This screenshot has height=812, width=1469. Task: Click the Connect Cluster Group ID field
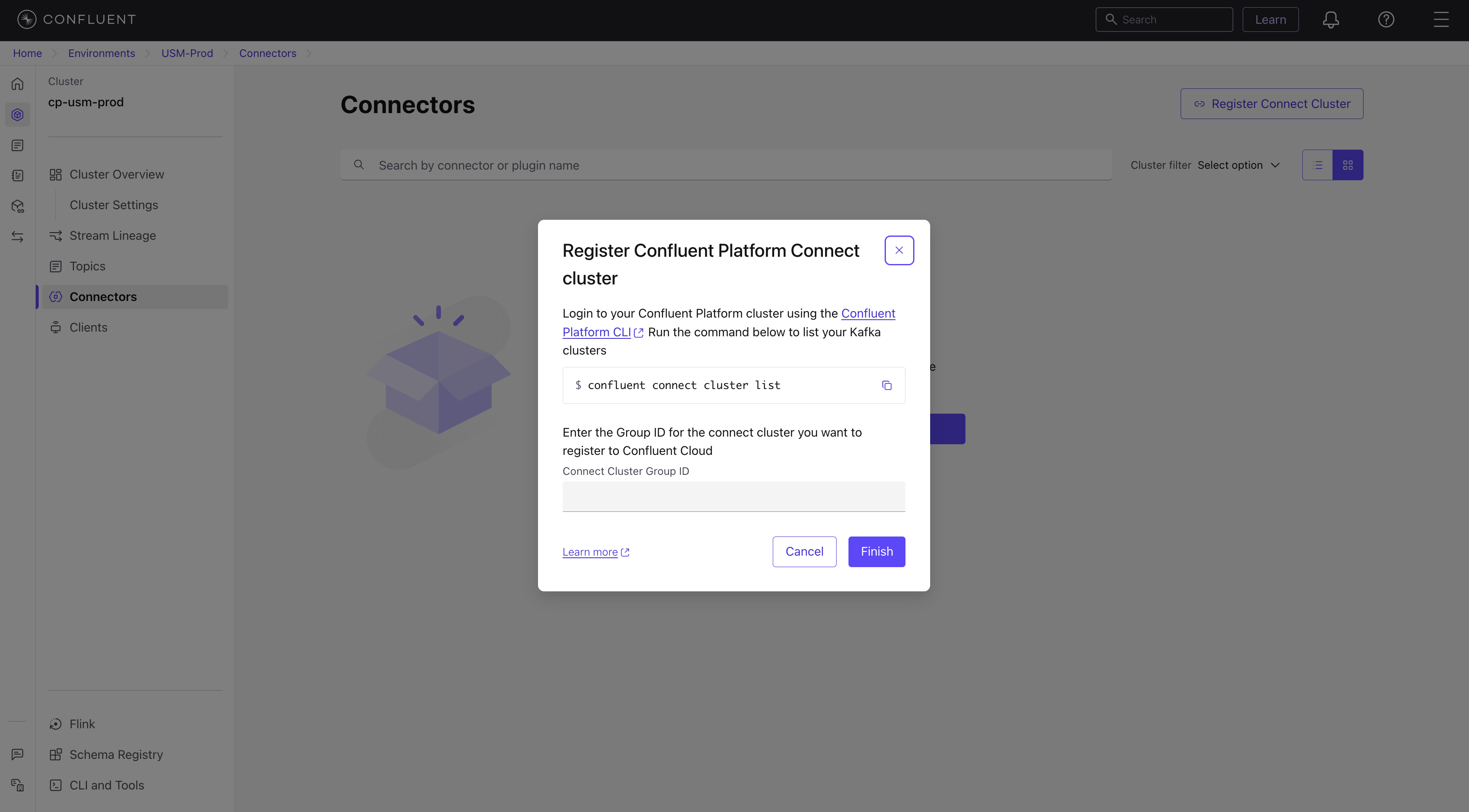click(733, 496)
